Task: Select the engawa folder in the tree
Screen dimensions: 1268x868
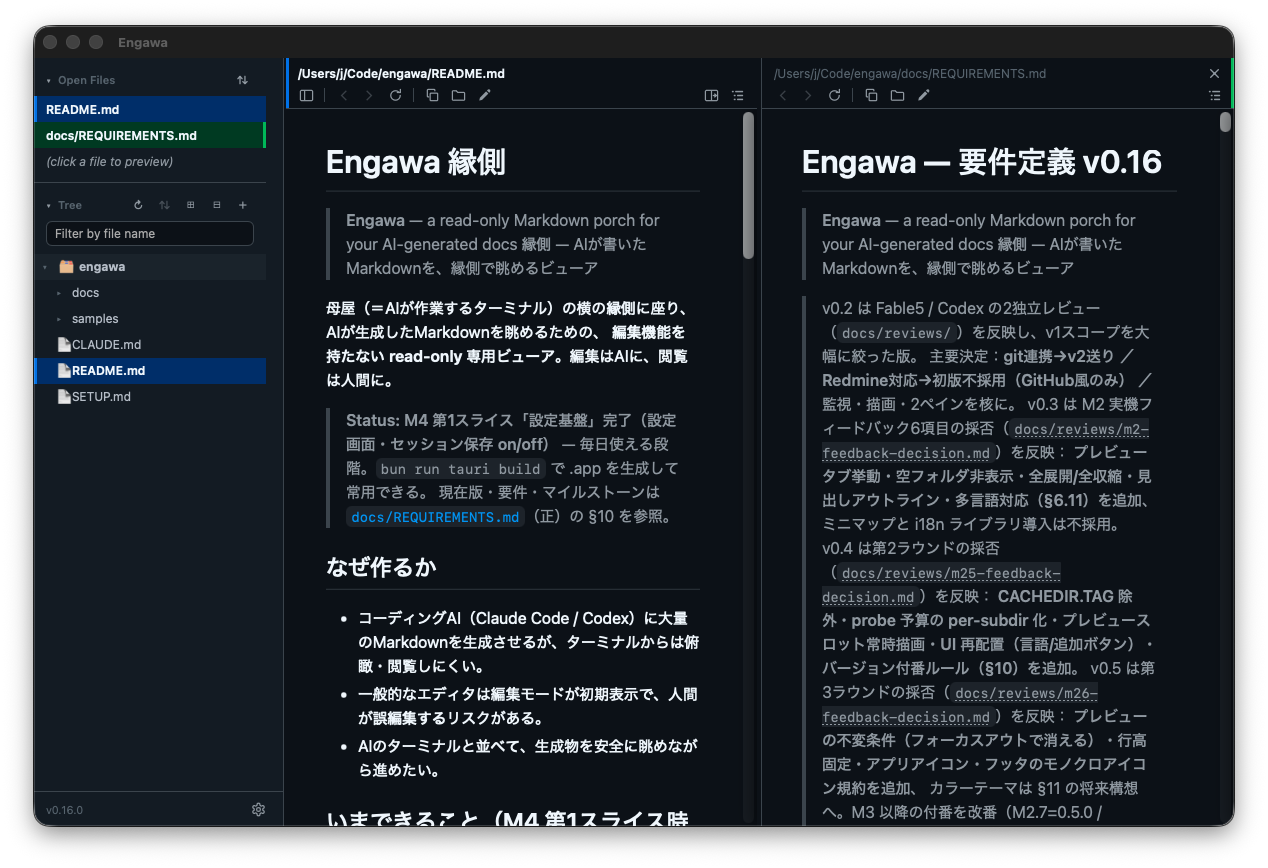Action: pyautogui.click(x=150, y=267)
